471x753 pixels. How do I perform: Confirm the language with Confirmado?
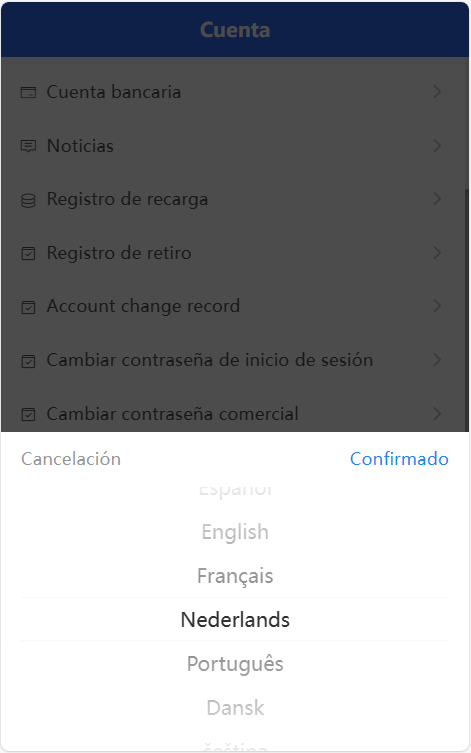pos(399,459)
